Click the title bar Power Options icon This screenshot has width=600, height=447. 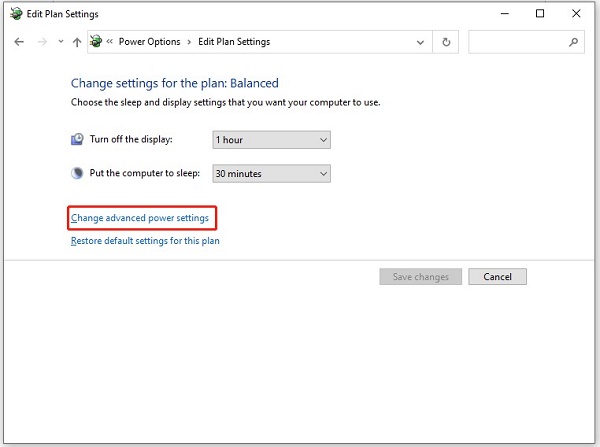click(x=16, y=14)
